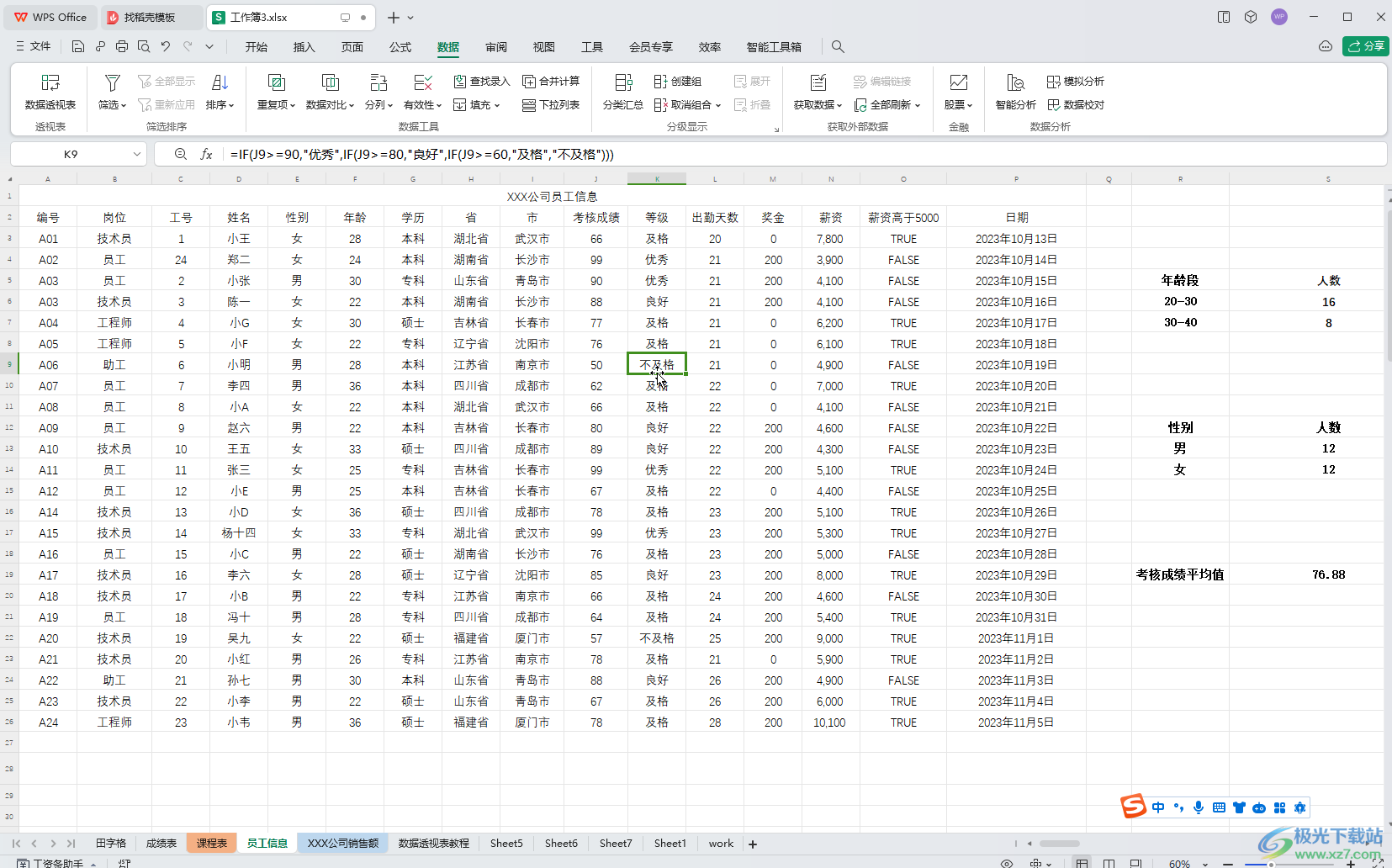Click the formula bar input field
The image size is (1392, 868).
coord(804,155)
